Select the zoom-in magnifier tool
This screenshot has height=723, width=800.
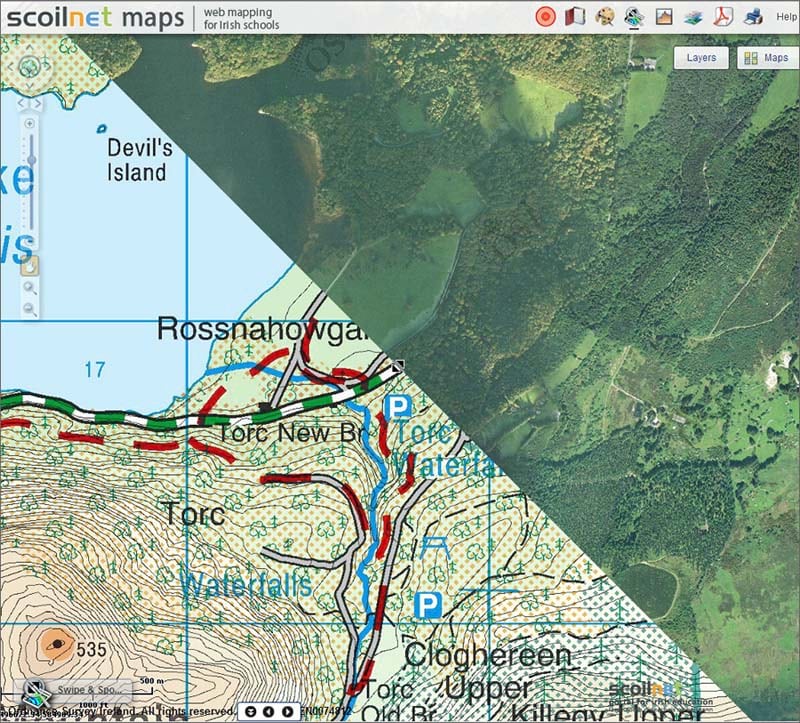pyautogui.click(x=30, y=288)
